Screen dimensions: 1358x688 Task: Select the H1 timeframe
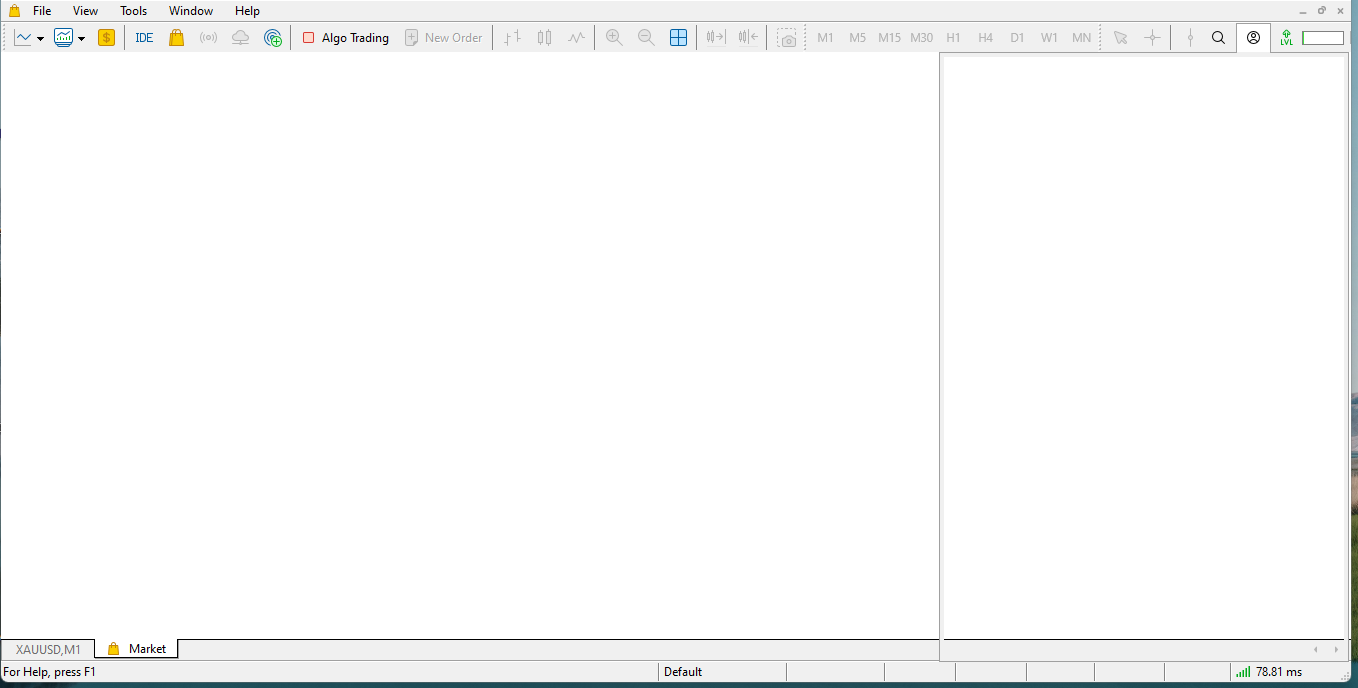click(953, 38)
